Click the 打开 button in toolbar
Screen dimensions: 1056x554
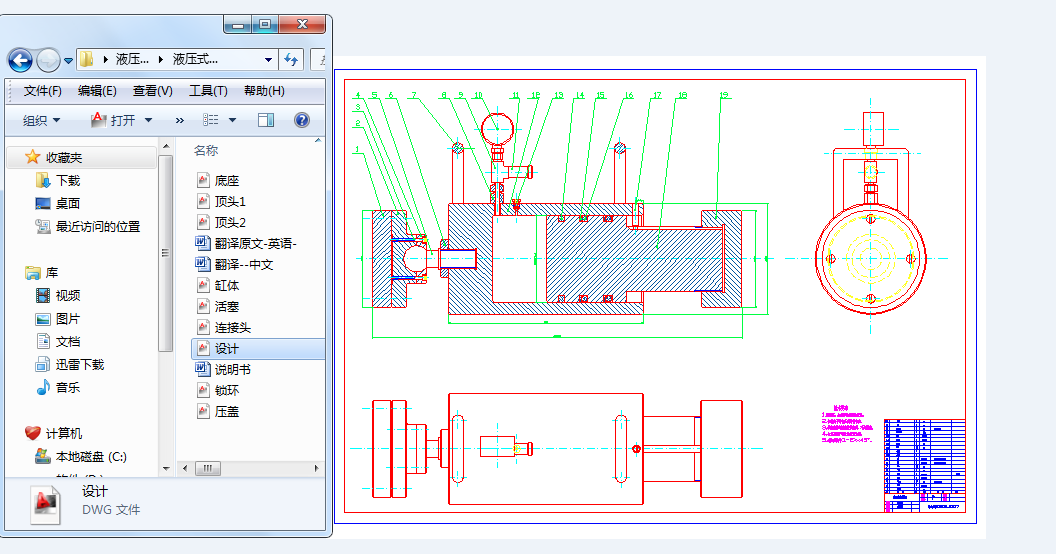(x=123, y=120)
